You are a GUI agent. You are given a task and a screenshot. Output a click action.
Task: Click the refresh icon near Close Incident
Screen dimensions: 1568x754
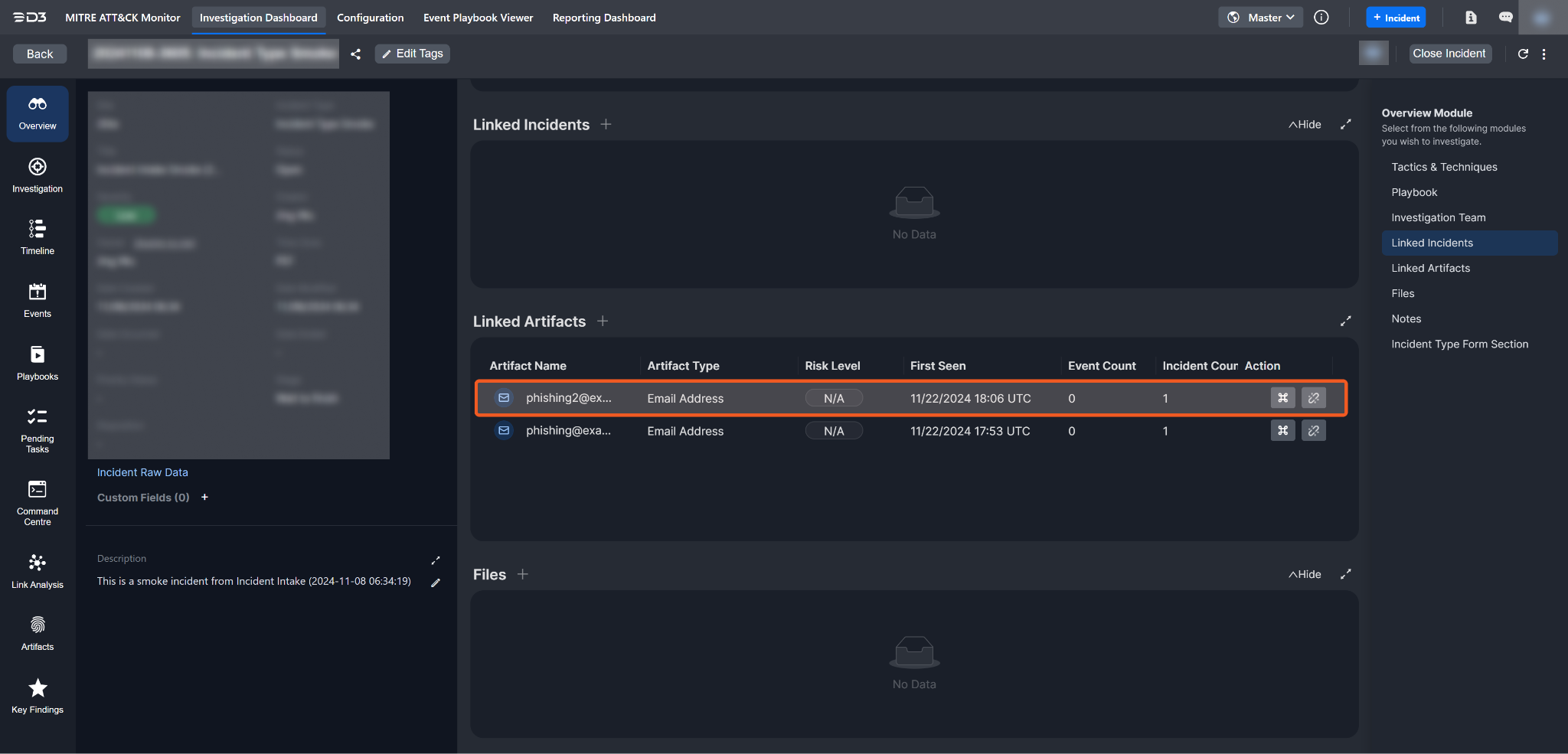click(x=1523, y=54)
